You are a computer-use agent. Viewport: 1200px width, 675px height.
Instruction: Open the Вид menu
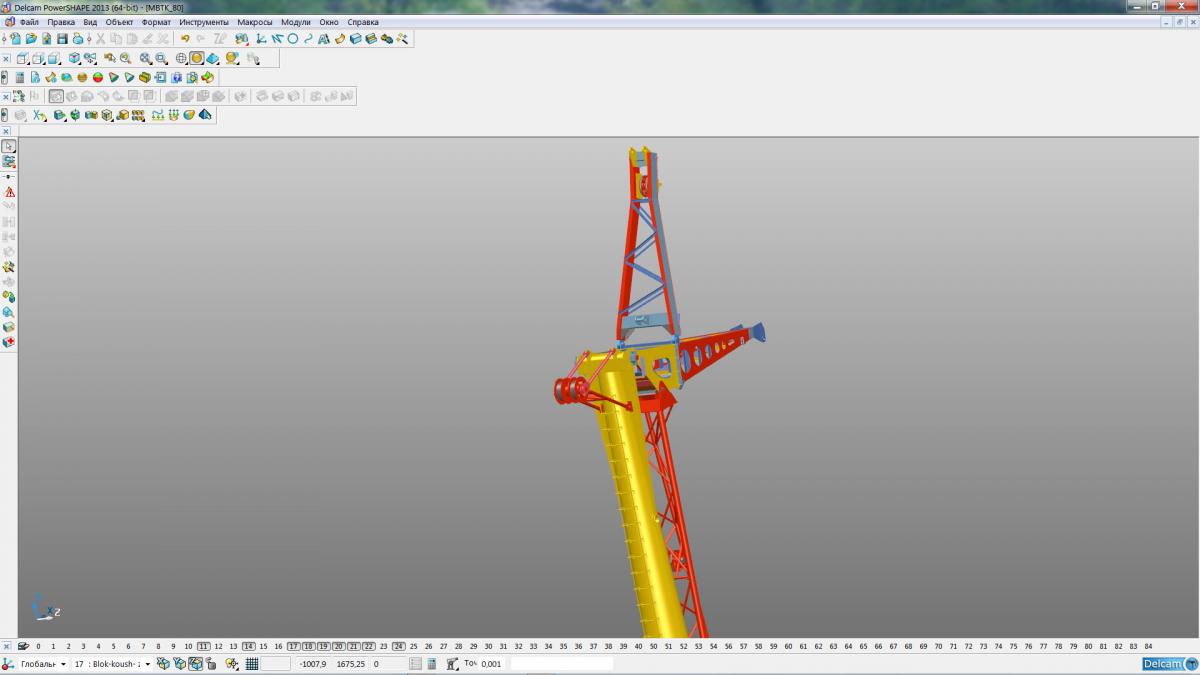[90, 22]
